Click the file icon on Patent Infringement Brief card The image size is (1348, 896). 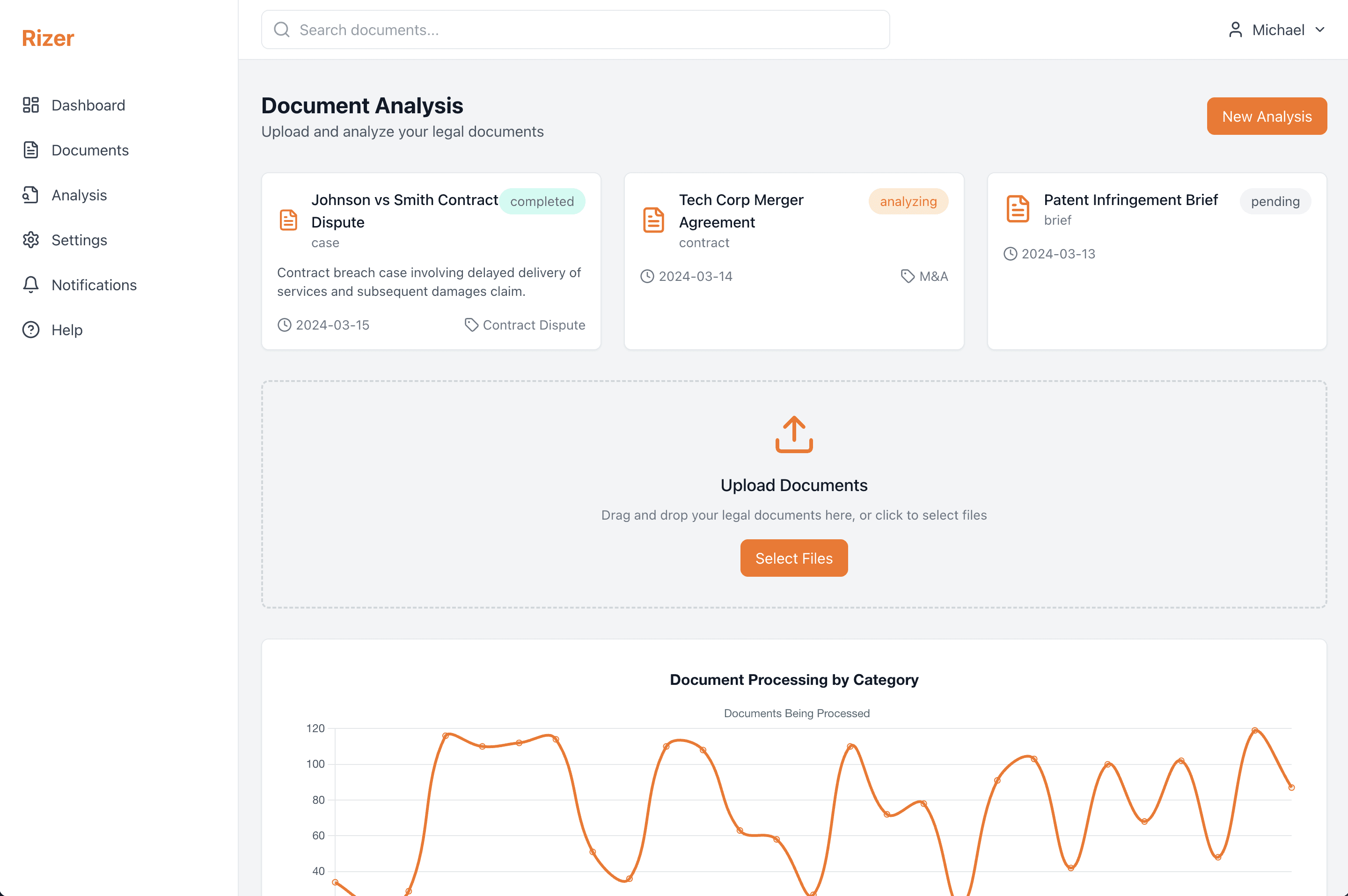pyautogui.click(x=1018, y=209)
